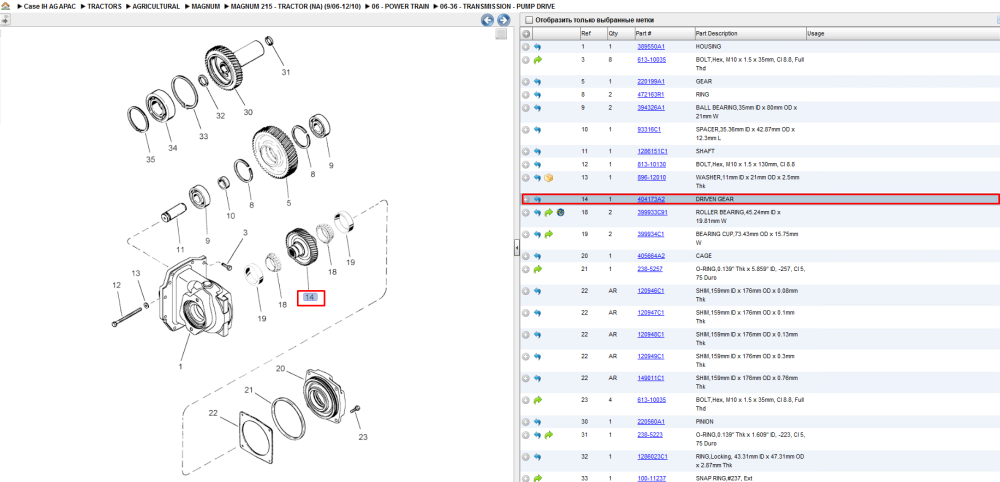Open part number link 613-10130

[651, 164]
